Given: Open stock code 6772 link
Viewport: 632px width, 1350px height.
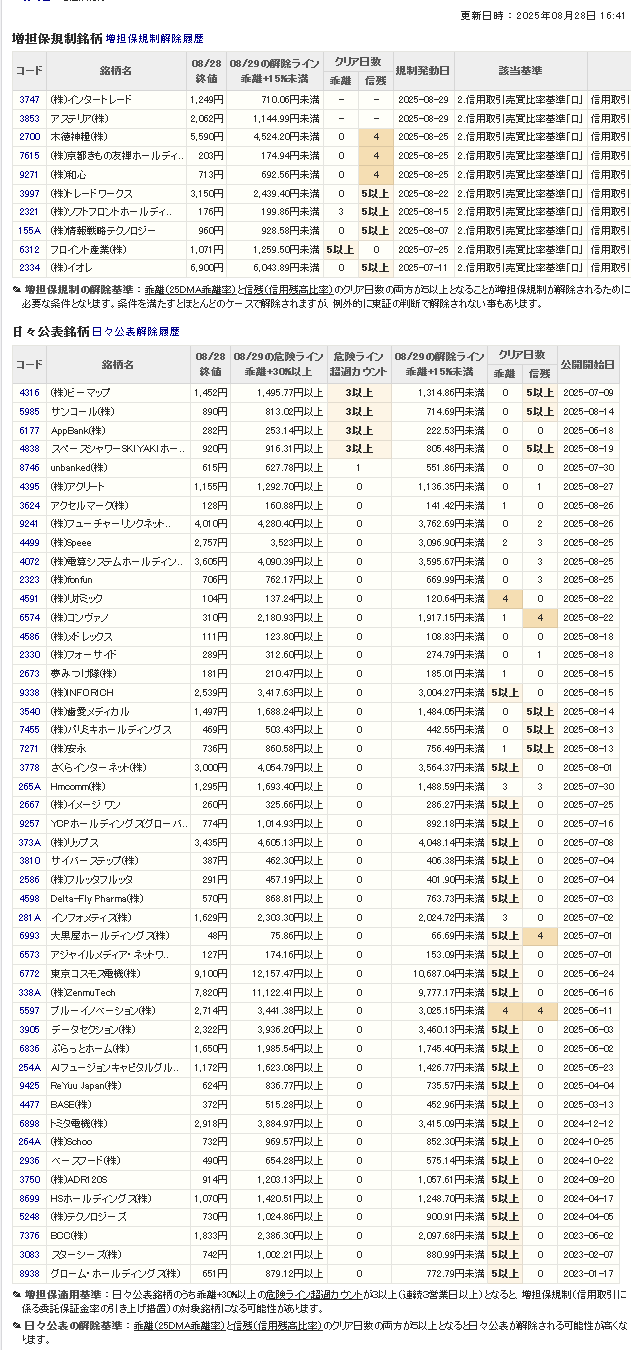Looking at the screenshot, I should click(29, 973).
